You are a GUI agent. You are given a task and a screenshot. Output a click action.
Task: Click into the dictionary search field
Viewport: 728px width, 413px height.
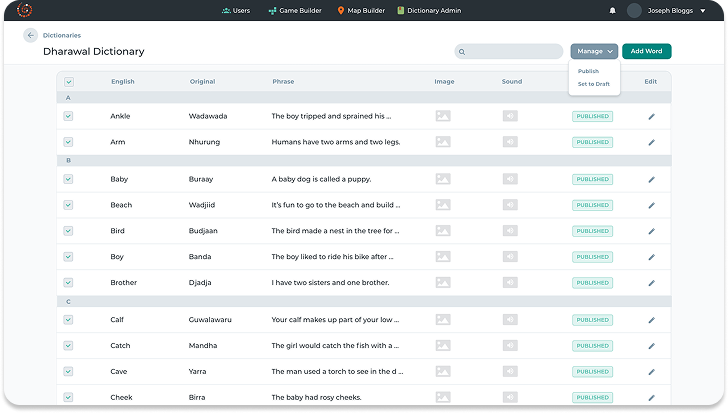point(514,51)
